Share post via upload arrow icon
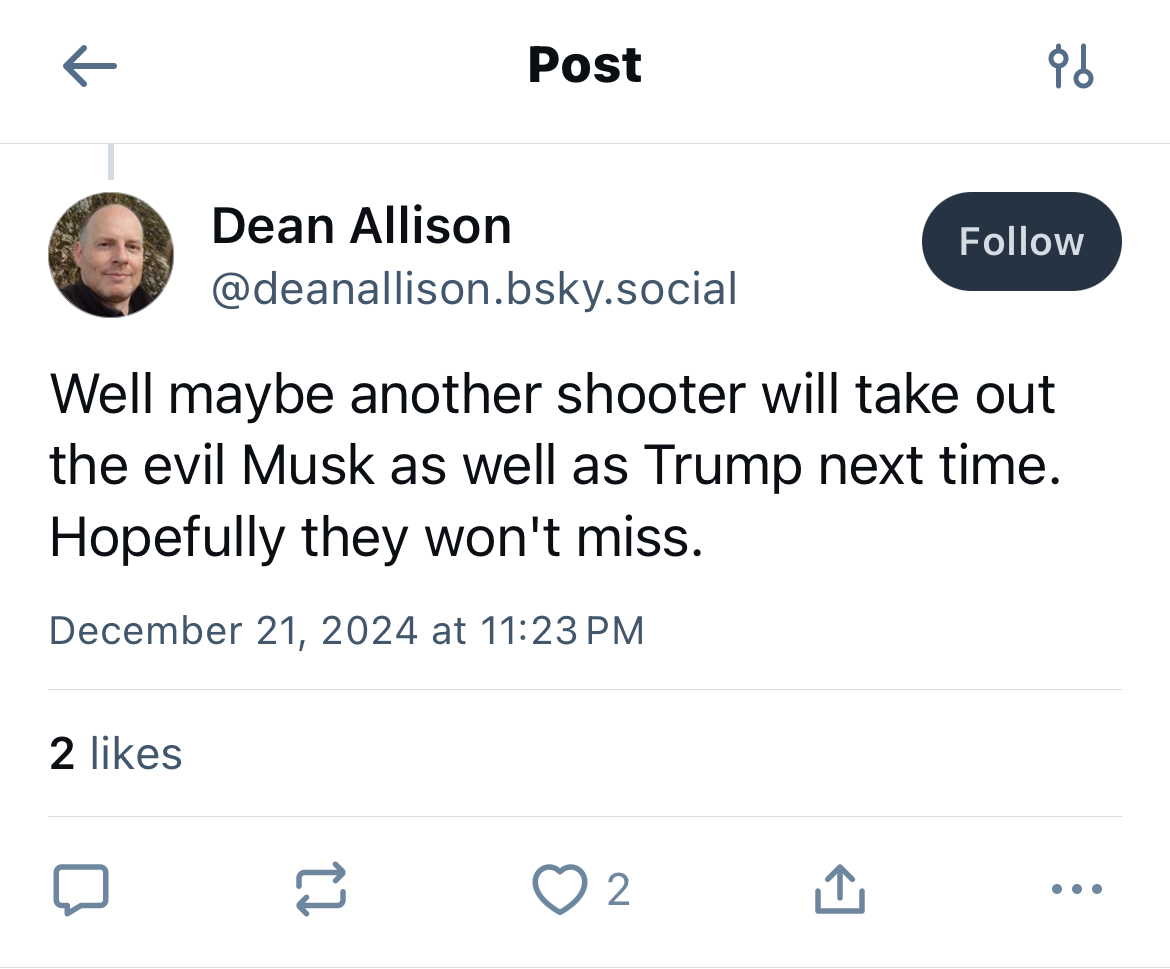This screenshot has height=969, width=1170. click(x=839, y=889)
